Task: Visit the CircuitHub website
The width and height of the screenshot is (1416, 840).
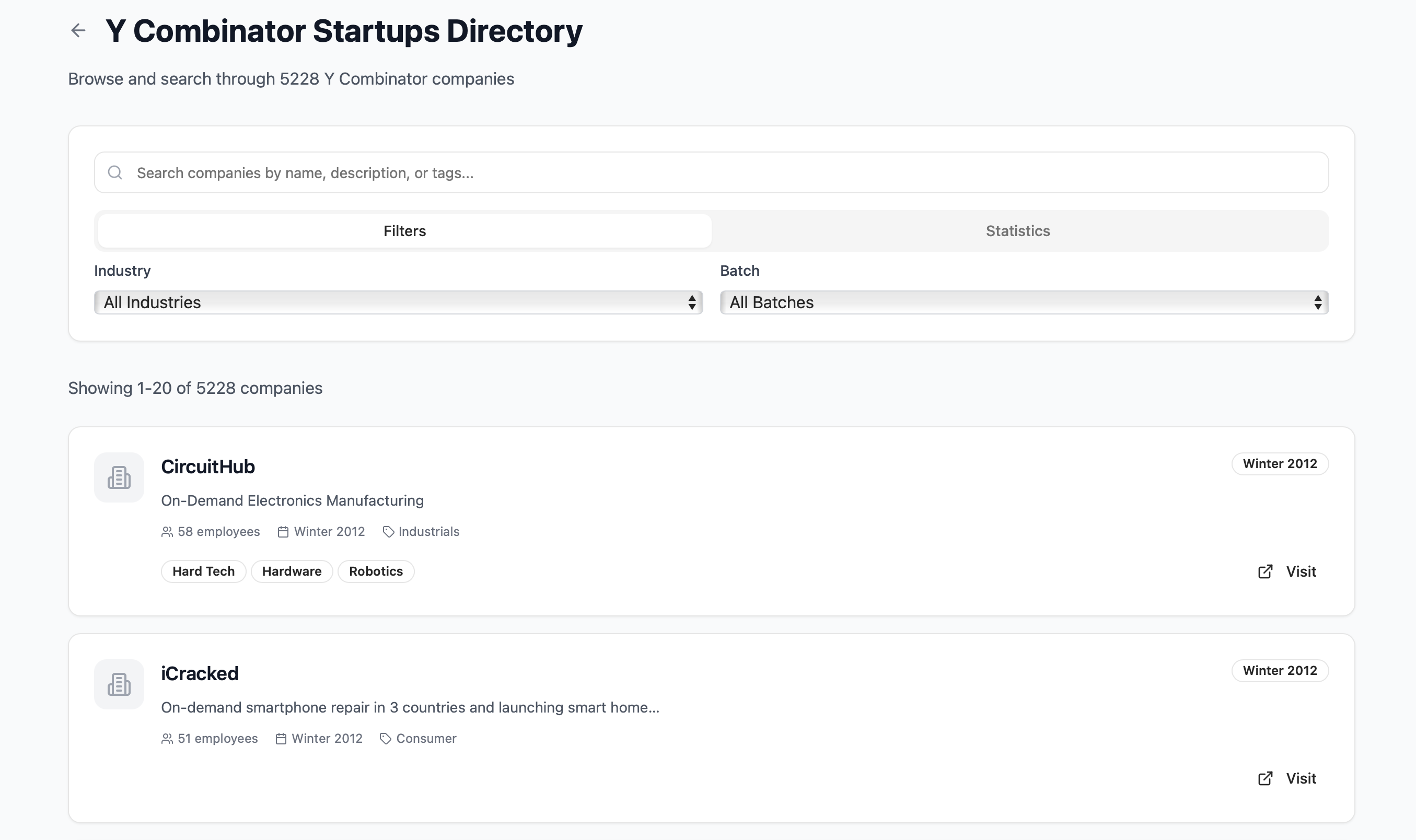Action: [x=1300, y=571]
